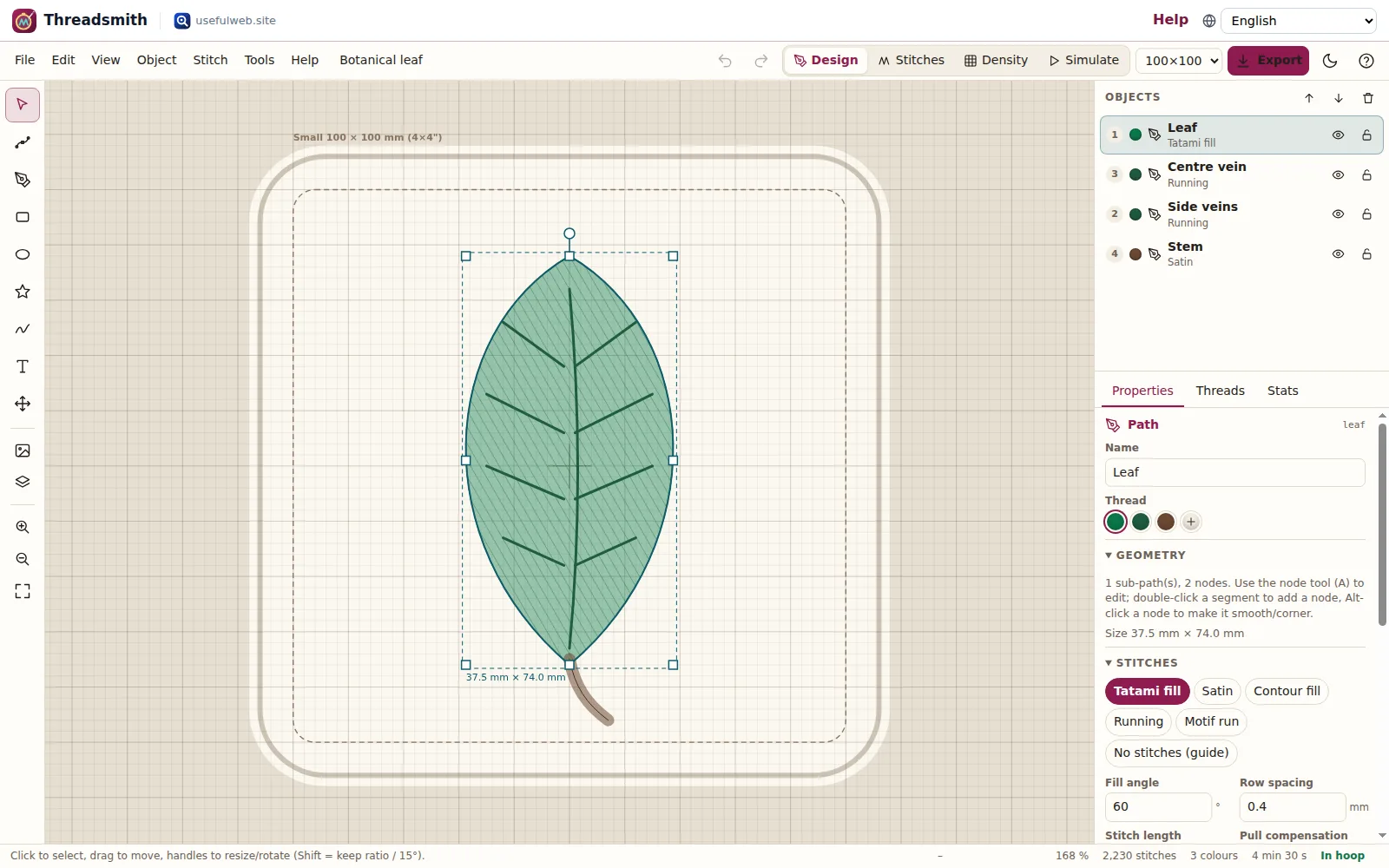
Task: Choose the Freehand curve tool
Action: 23,329
